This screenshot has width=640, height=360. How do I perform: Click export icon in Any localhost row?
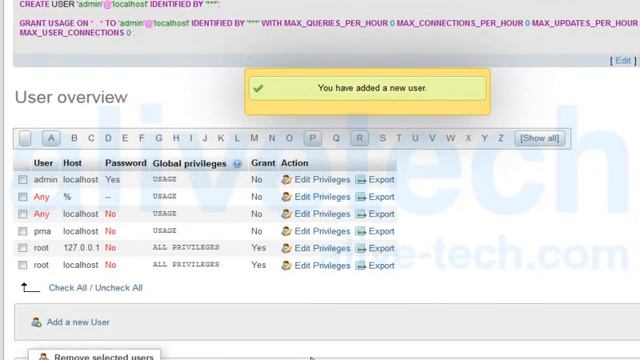360,214
